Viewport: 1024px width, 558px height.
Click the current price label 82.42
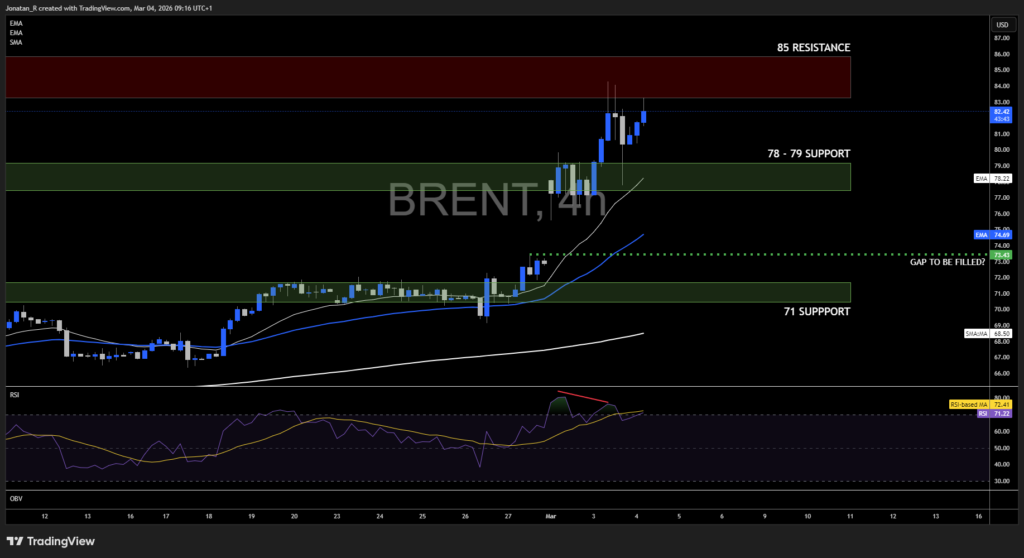click(x=1001, y=116)
